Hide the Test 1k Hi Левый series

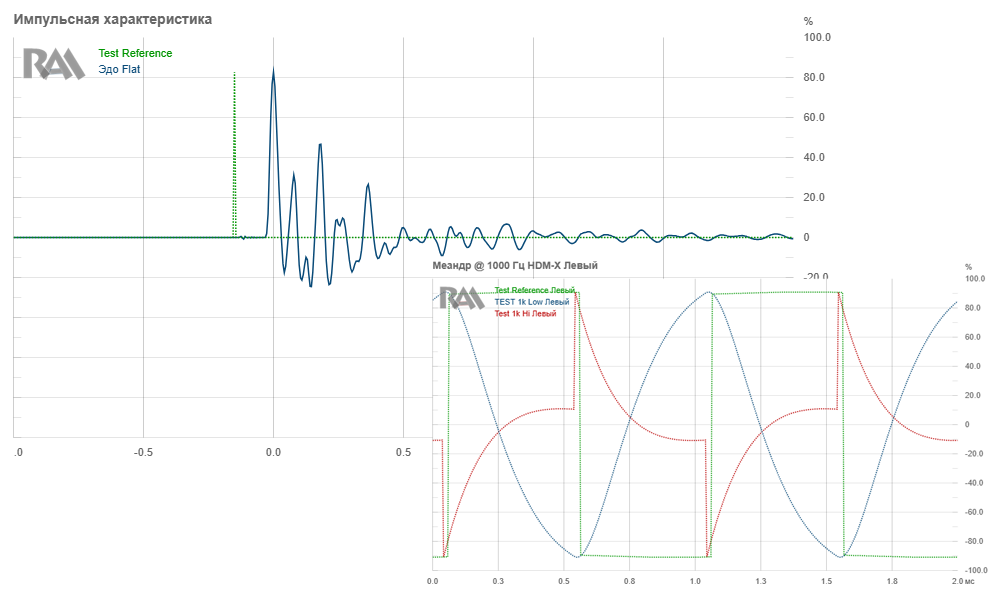[525, 313]
